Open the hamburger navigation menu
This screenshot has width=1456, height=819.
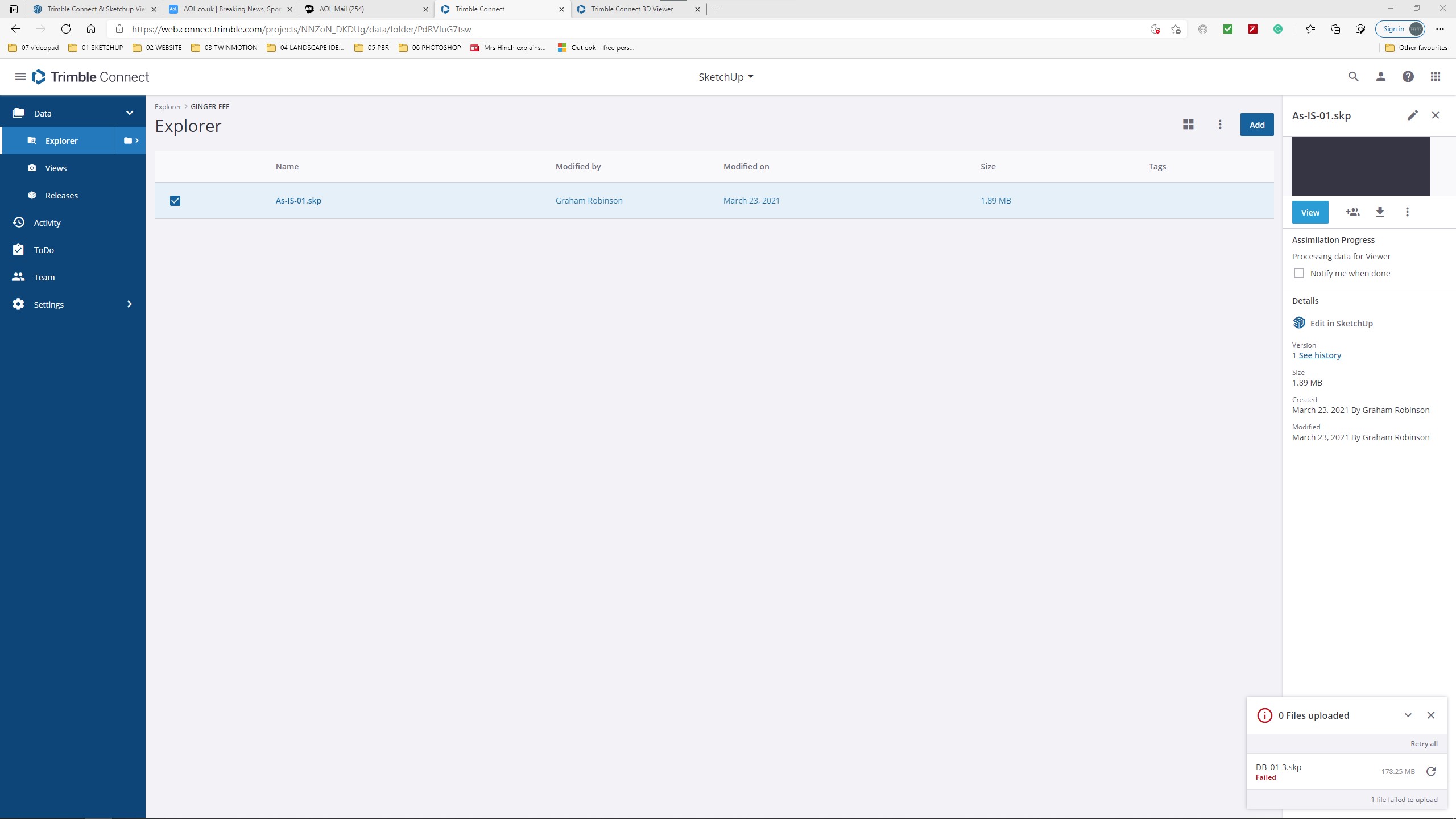[20, 77]
